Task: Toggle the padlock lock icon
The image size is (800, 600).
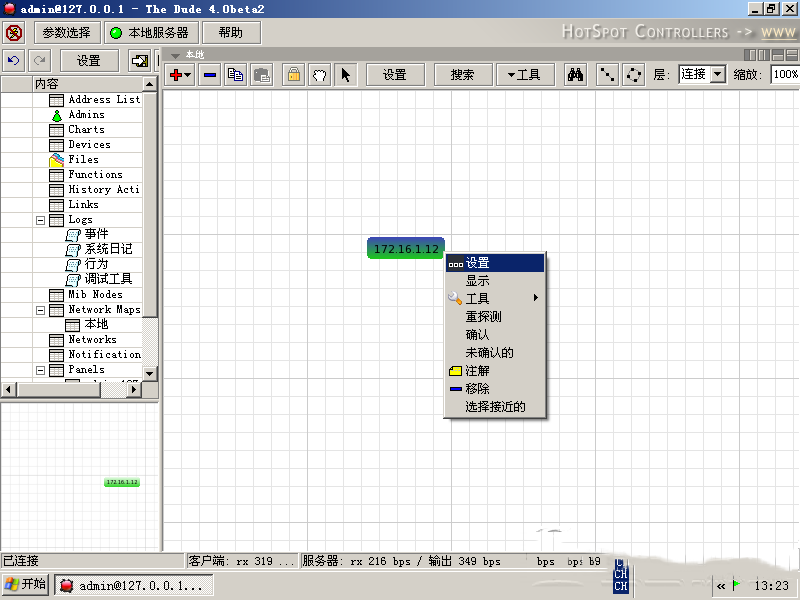Action: pos(294,75)
